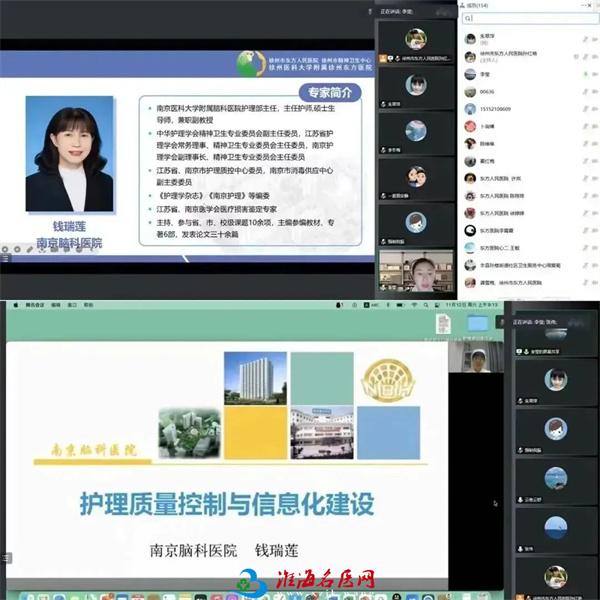Open the document file icon on the desktop
This screenshot has height=600, width=600.
(x=443, y=324)
